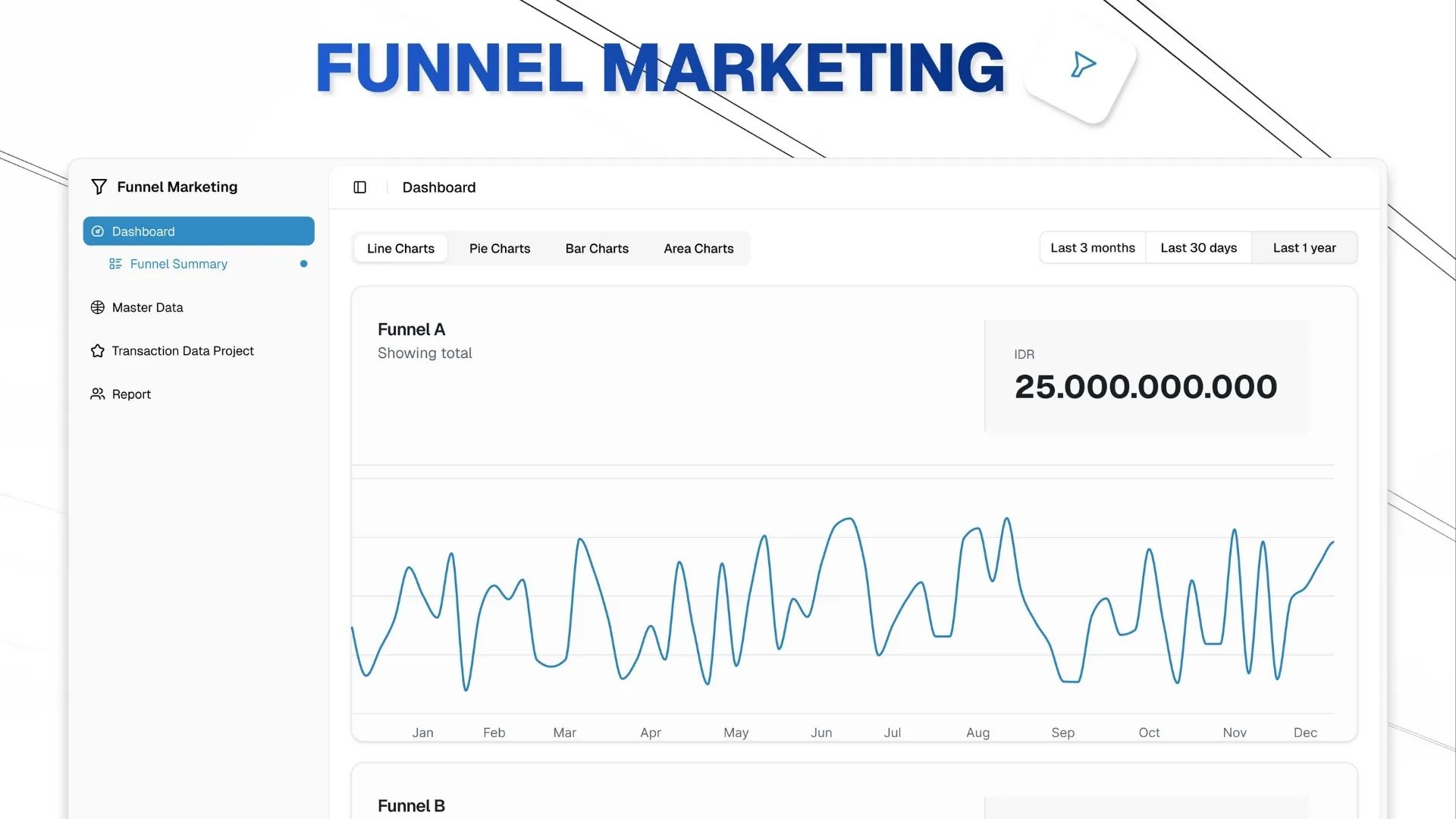Switch to the Pie Charts tab
The width and height of the screenshot is (1456, 819).
click(500, 249)
